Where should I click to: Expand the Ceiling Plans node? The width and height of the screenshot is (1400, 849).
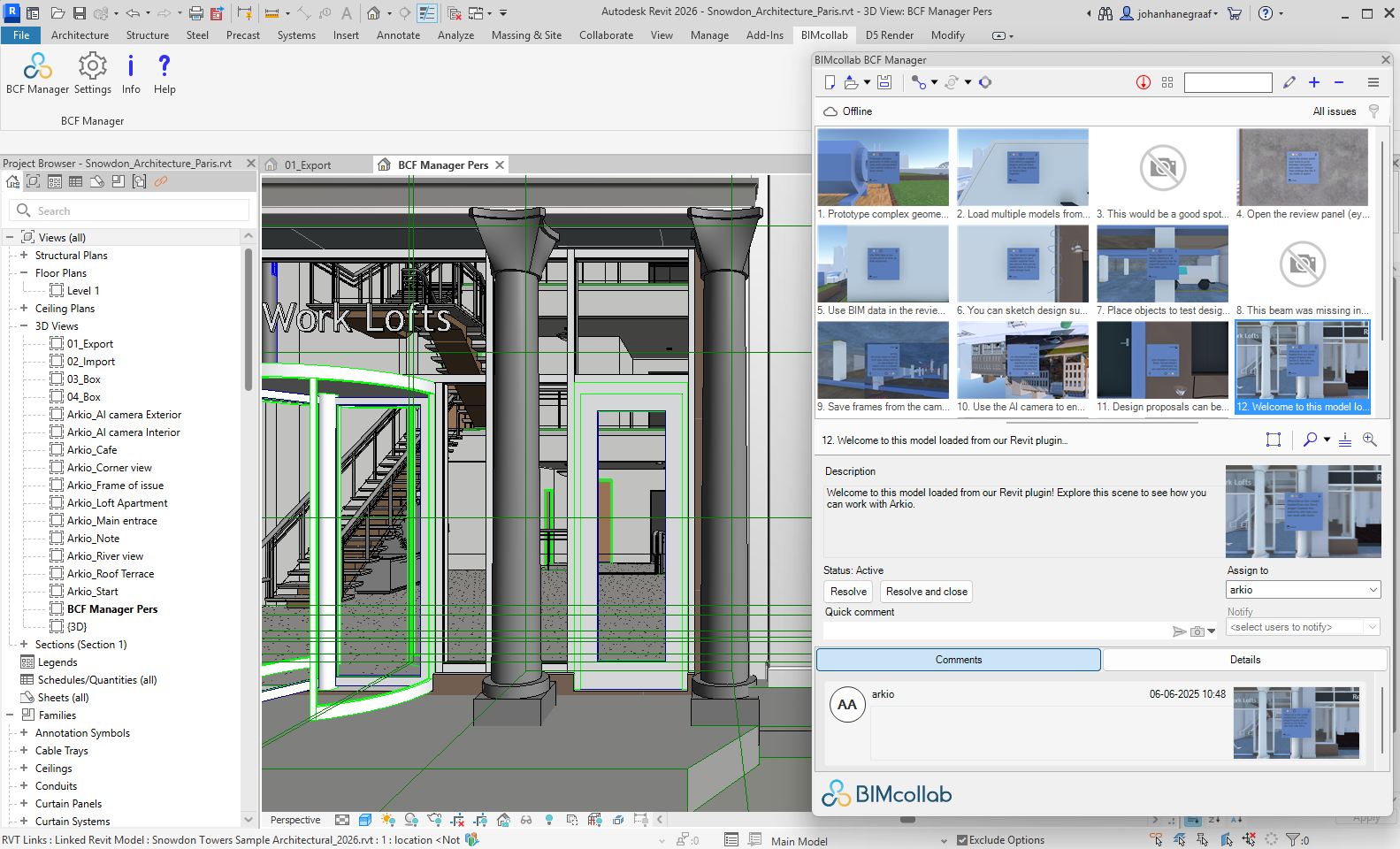point(24,309)
